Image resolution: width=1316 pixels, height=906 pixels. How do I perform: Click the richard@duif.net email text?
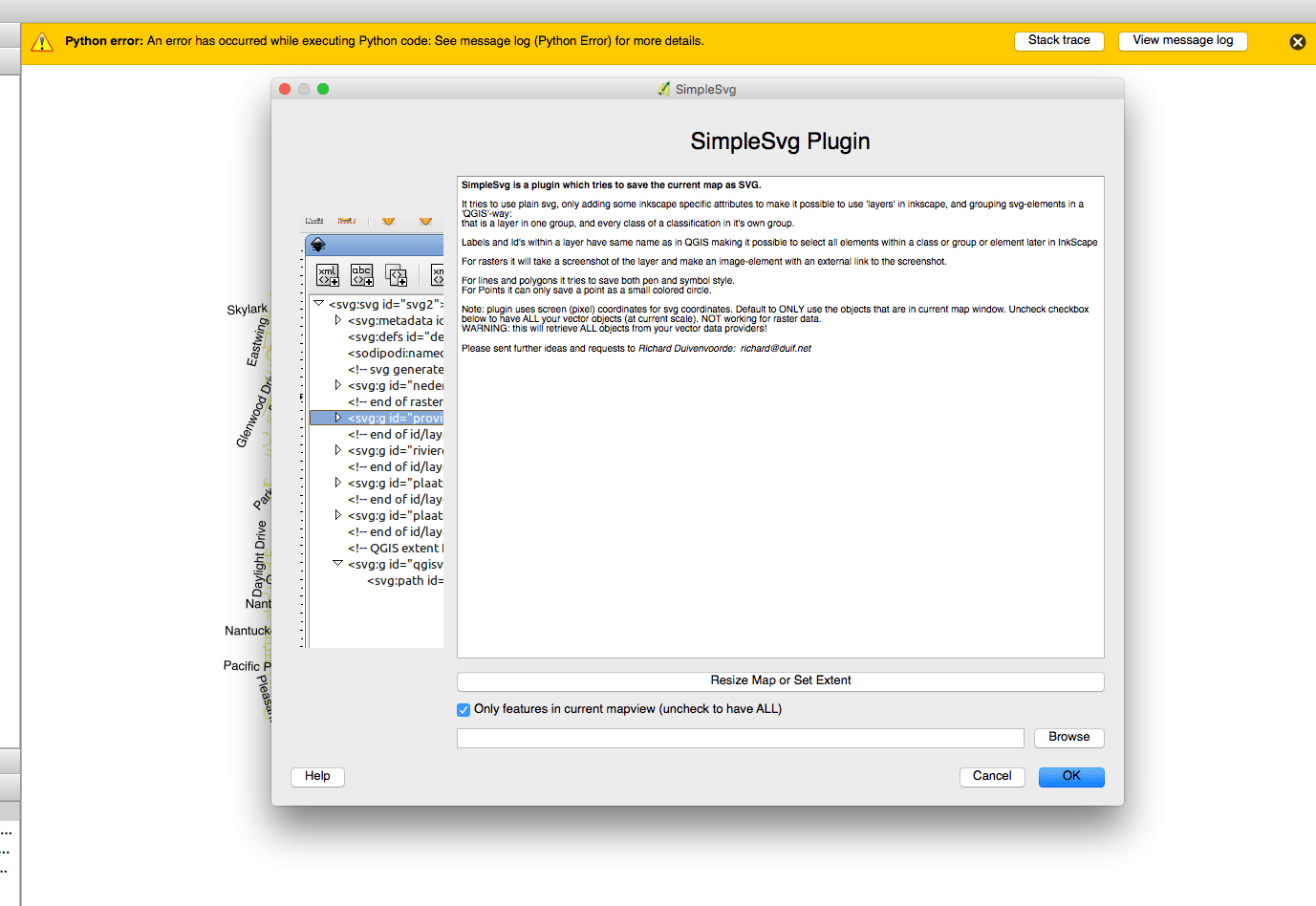click(x=775, y=349)
